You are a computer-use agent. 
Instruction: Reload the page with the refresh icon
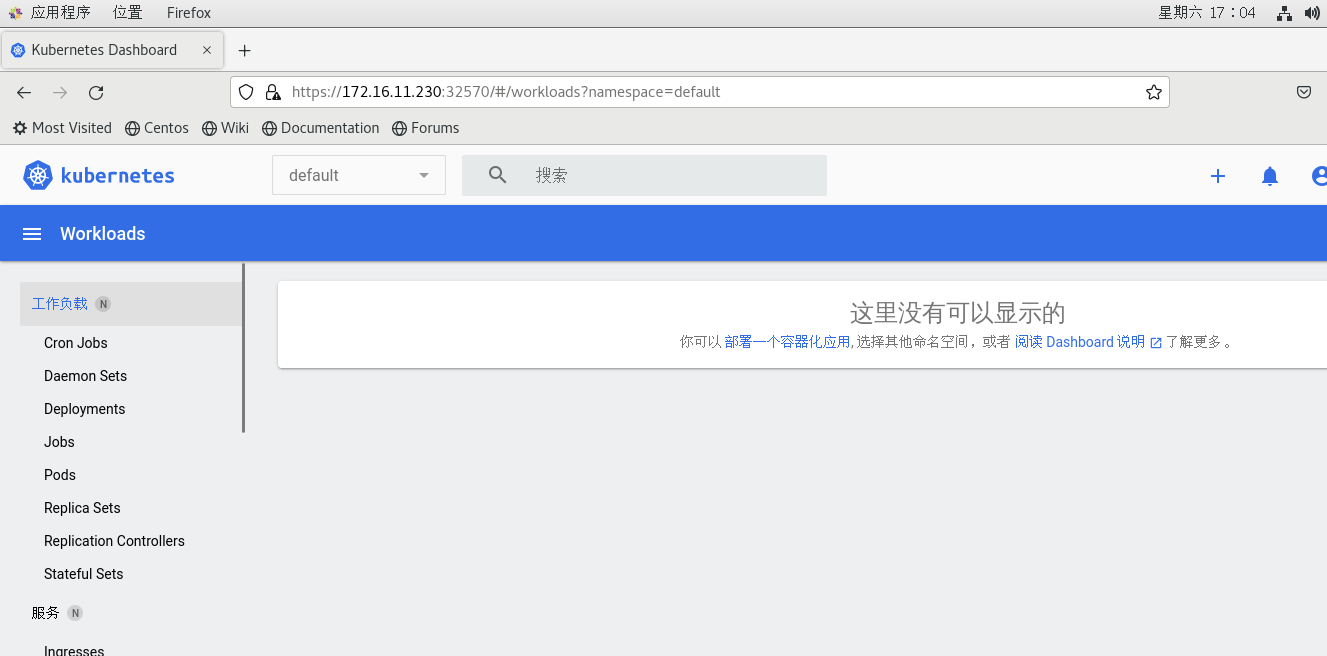point(96,92)
